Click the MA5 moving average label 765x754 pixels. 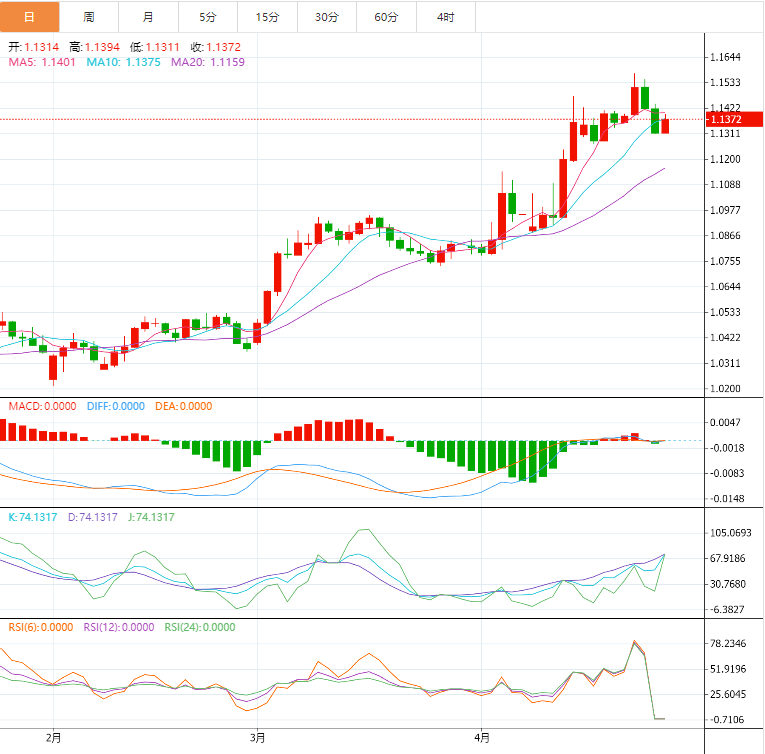(x=43, y=62)
